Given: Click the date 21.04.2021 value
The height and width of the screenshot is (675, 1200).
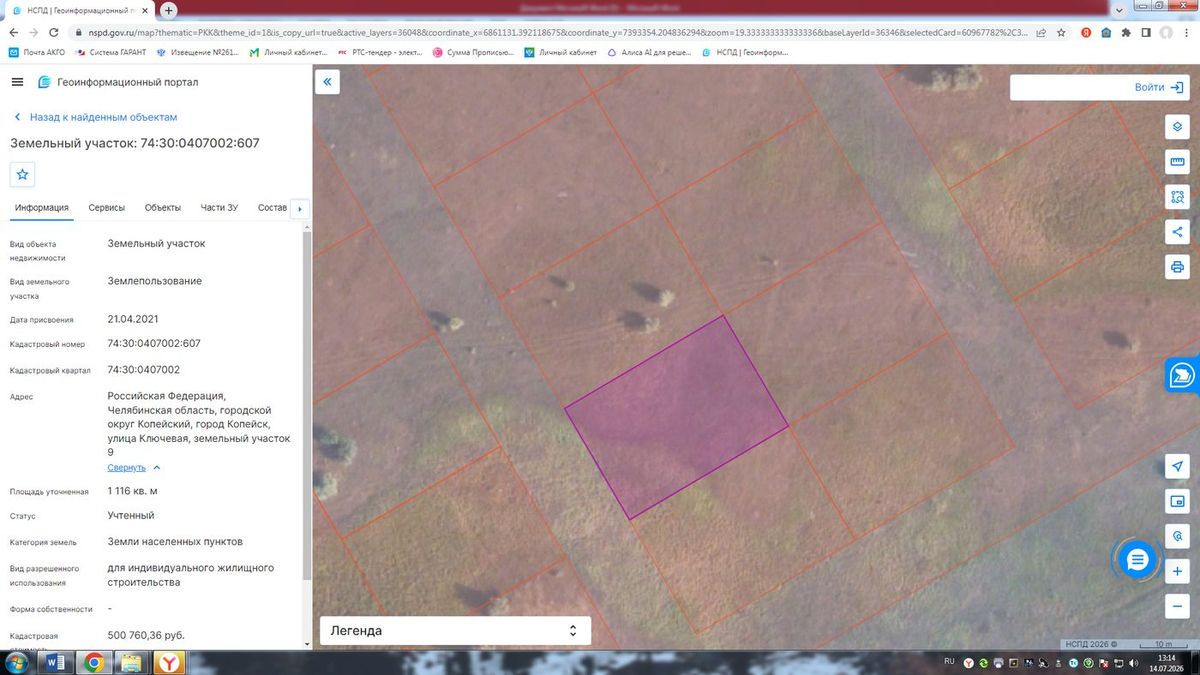Looking at the screenshot, I should (133, 319).
